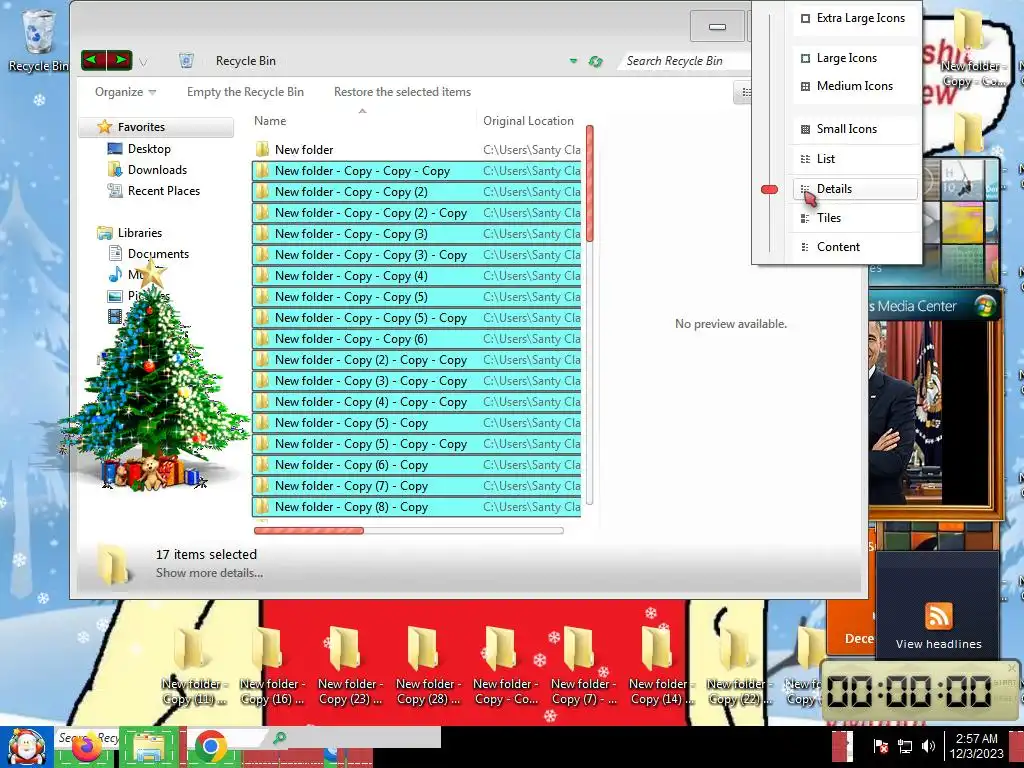Click the Santa Start button

26,746
